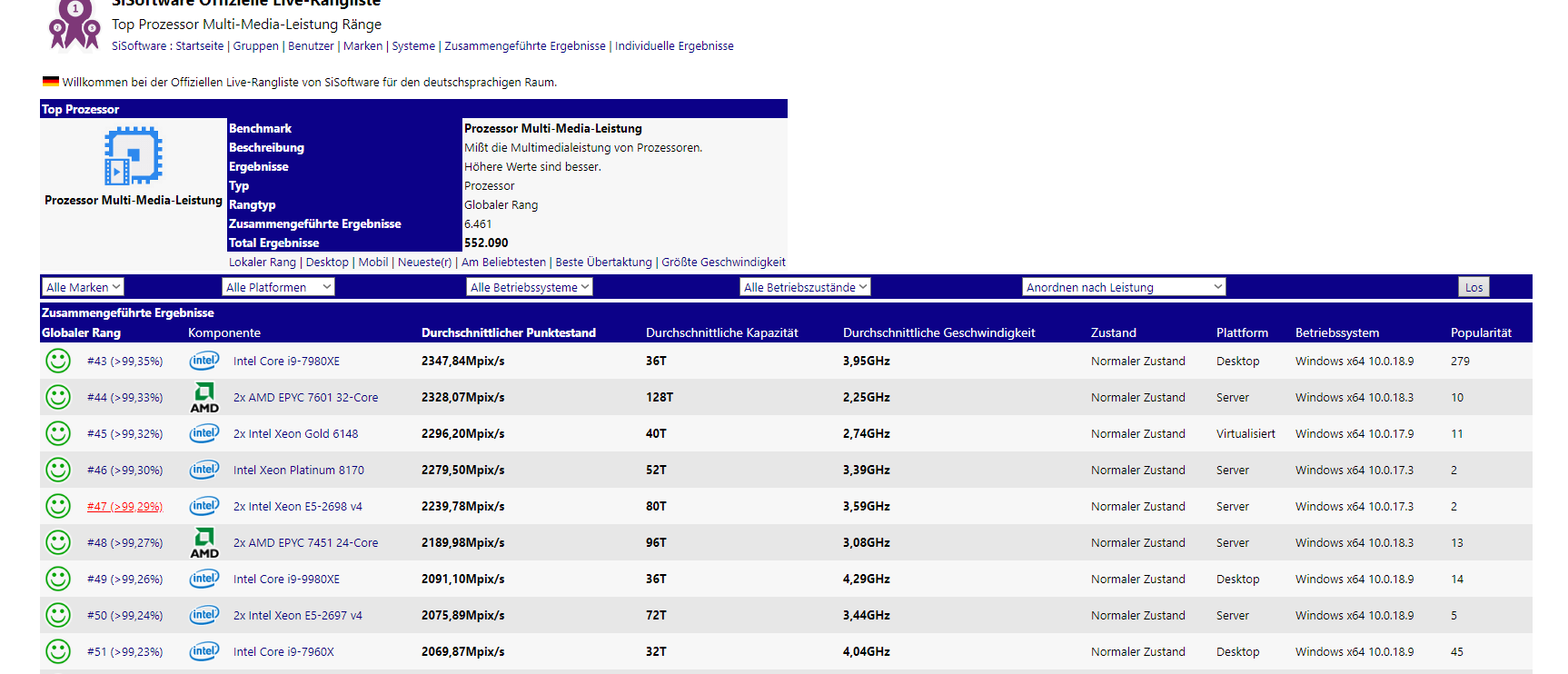Image resolution: width=1568 pixels, height=674 pixels.
Task: Go to Startseite
Action: click(199, 46)
